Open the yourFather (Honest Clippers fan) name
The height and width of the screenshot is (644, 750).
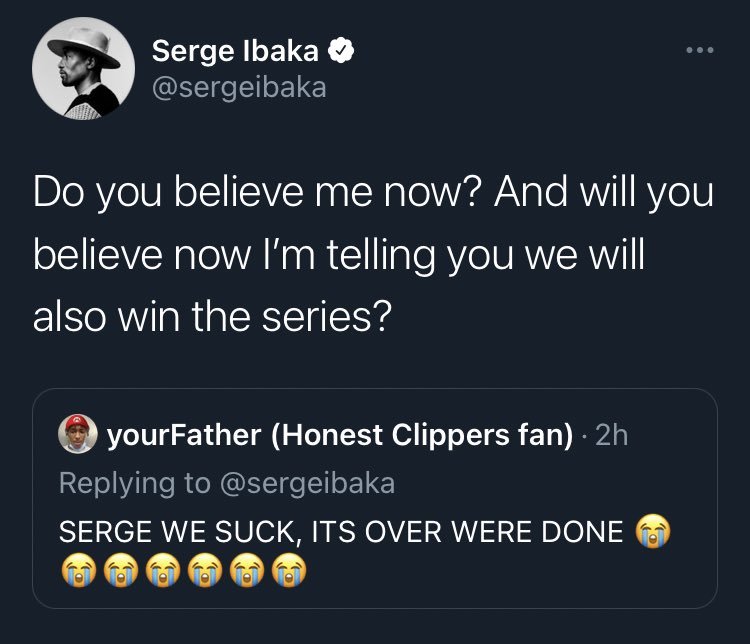(x=338, y=436)
